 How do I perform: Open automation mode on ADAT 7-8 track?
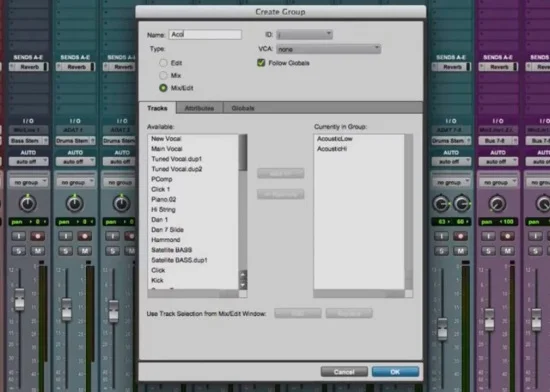[451, 161]
